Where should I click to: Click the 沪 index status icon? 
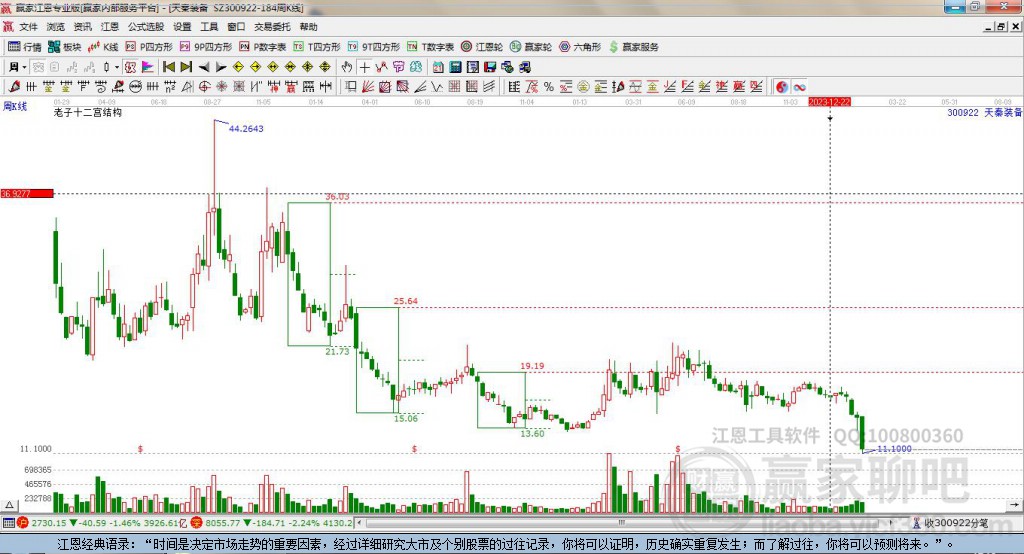click(x=23, y=523)
